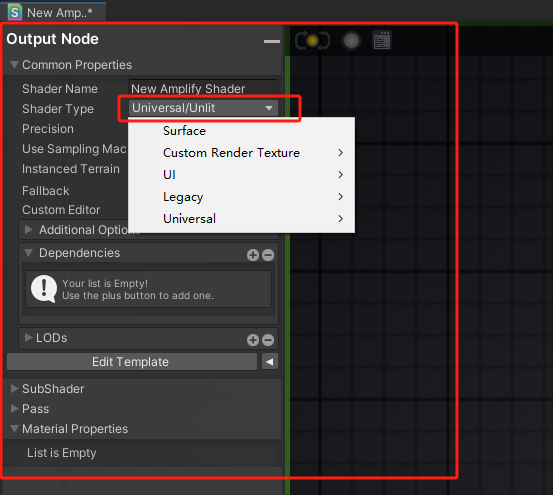Click the arrow button beside Edit Template
This screenshot has height=495, width=553.
tap(270, 362)
